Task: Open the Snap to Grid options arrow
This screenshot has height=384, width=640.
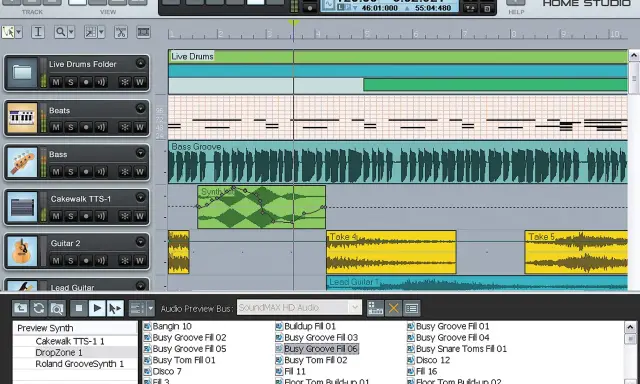Action: pyautogui.click(x=102, y=32)
